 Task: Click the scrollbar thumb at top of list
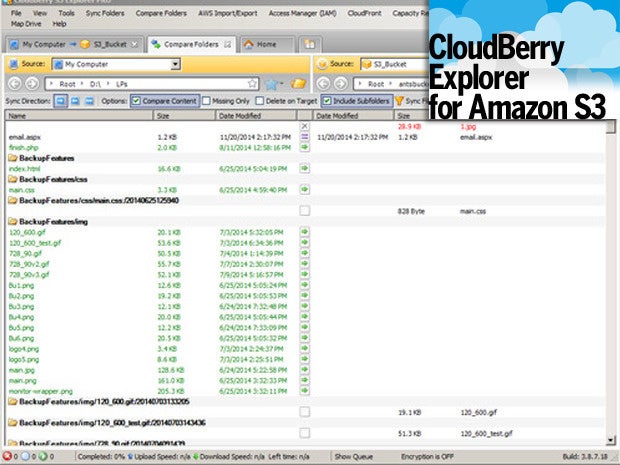(x=611, y=127)
